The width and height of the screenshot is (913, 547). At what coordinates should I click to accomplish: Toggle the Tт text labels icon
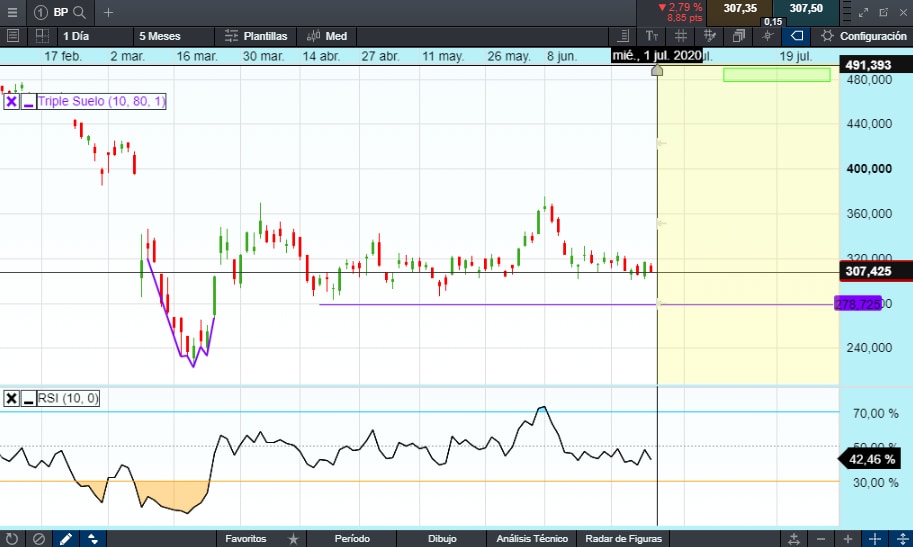coord(652,36)
